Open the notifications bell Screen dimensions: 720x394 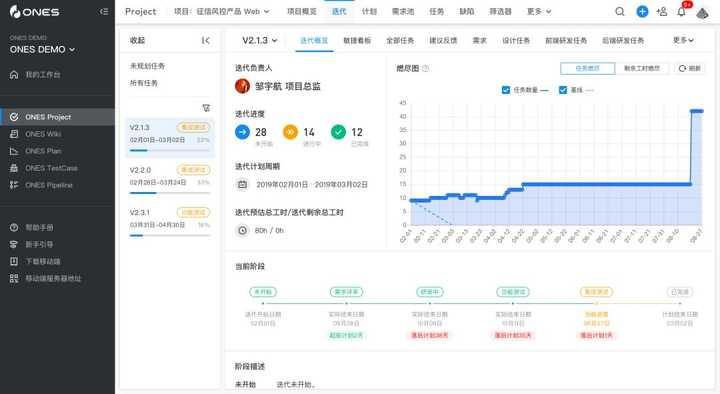click(681, 11)
